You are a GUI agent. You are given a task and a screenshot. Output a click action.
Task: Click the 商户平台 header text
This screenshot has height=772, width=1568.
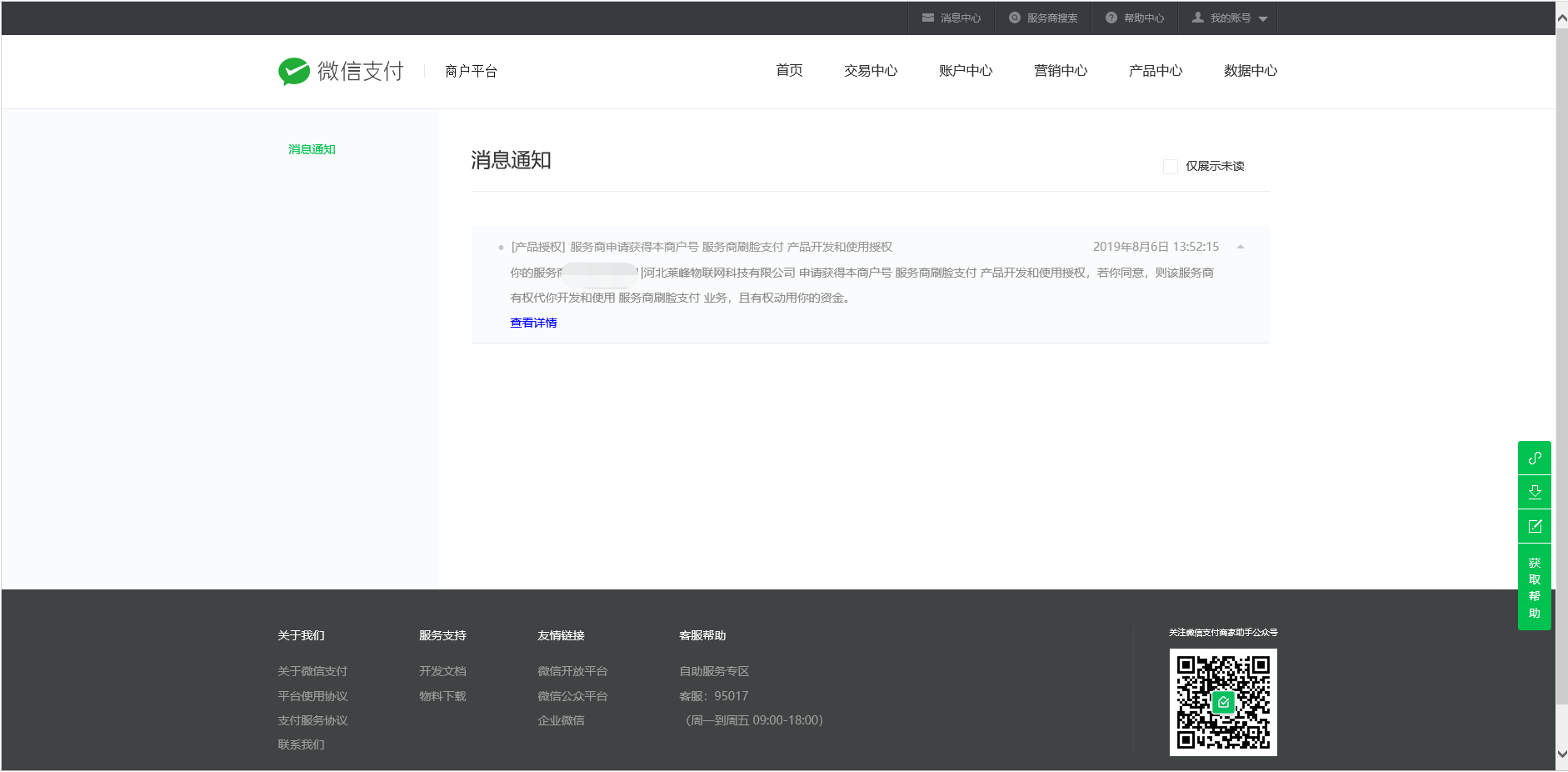tap(471, 72)
